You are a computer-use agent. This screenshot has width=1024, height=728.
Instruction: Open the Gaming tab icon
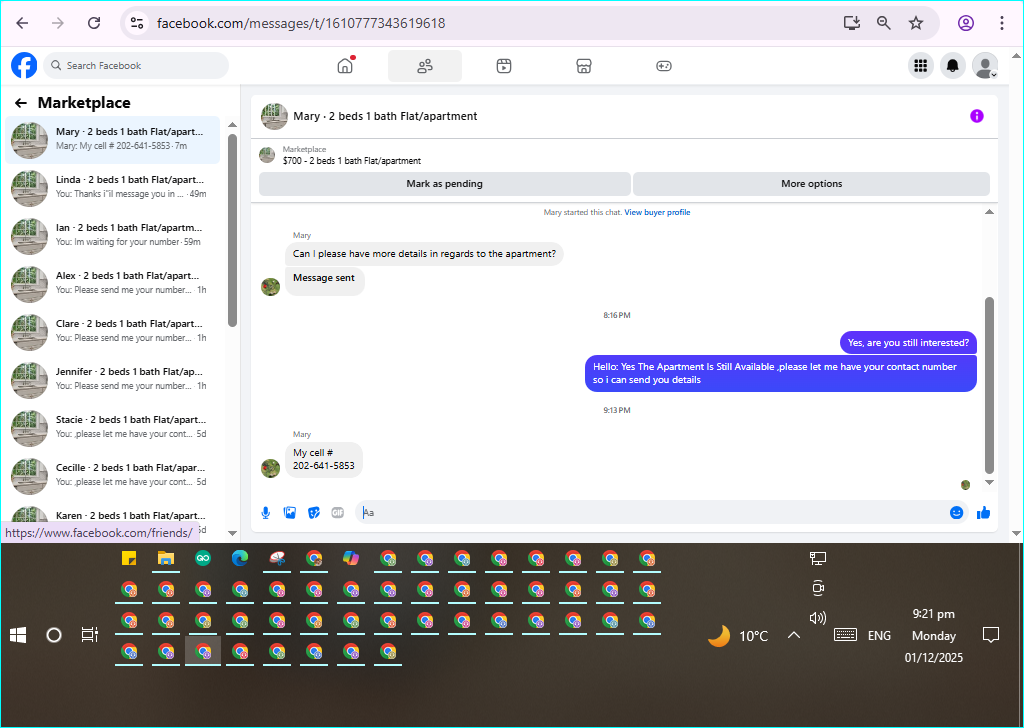pos(664,66)
